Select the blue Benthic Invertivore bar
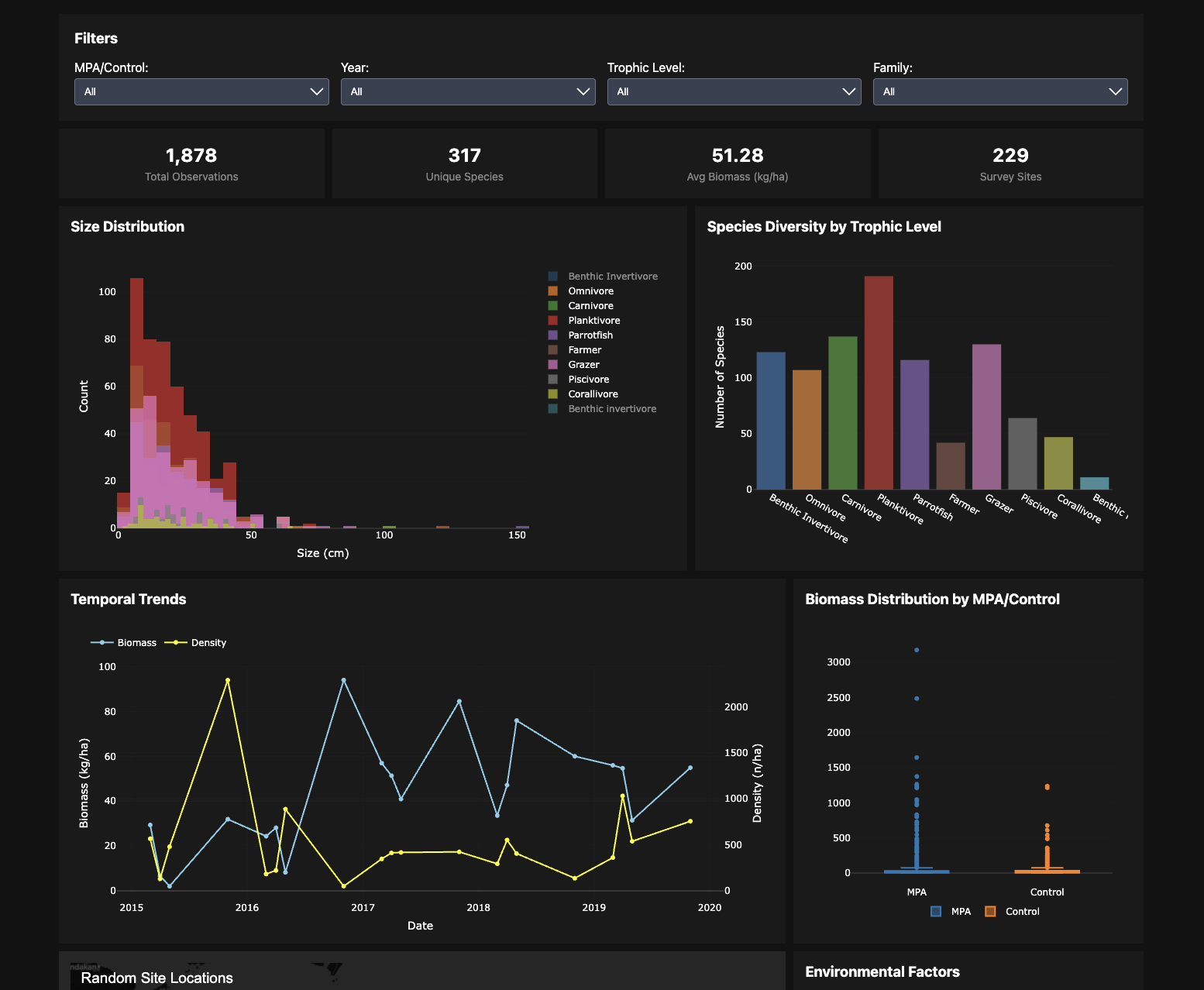 click(771, 421)
